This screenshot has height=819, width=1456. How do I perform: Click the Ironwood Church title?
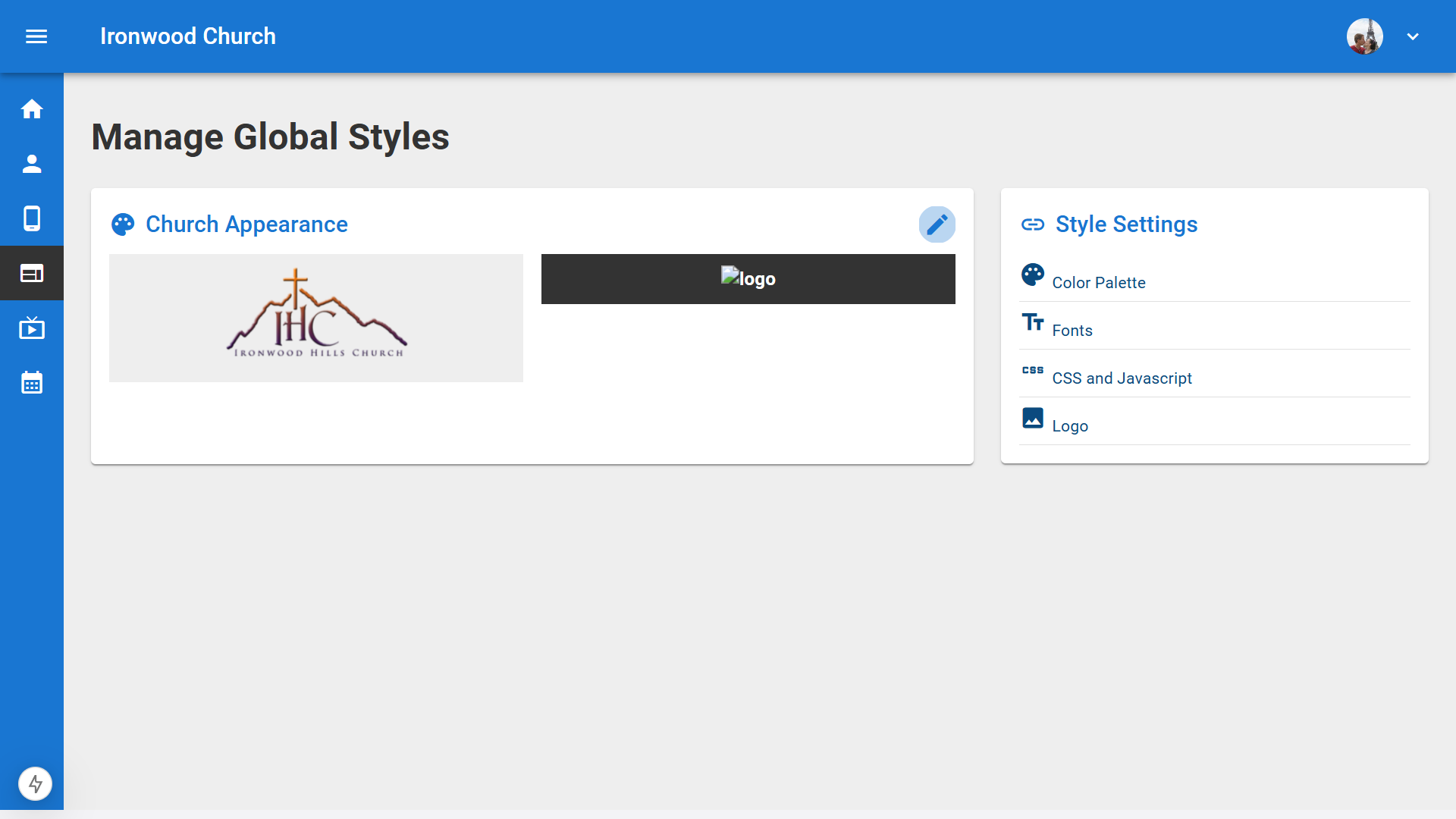point(187,36)
